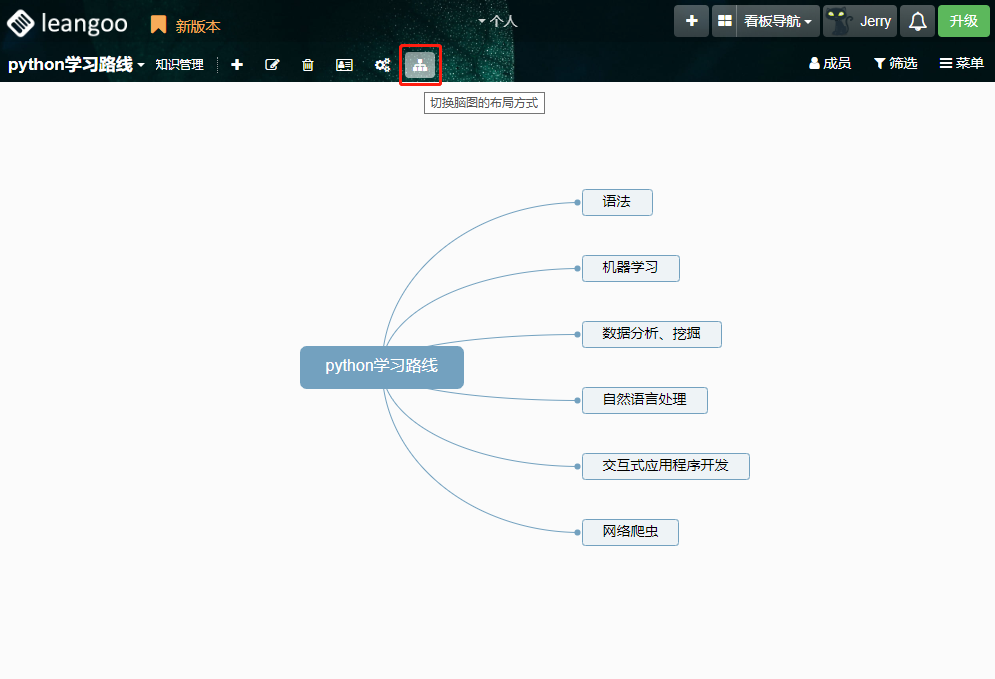Expand the 个人 workspace dropdown
995x679 pixels.
point(498,20)
